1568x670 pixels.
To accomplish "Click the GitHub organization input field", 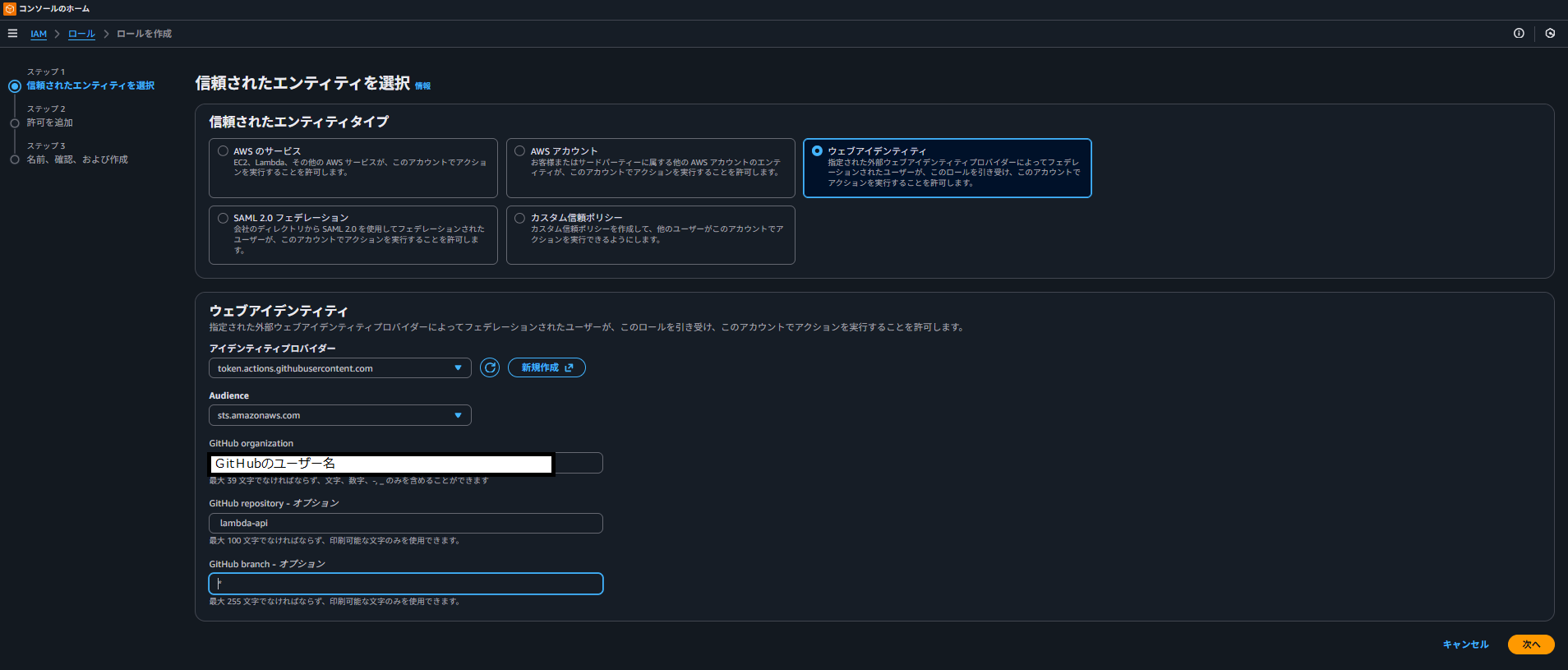I will (406, 463).
